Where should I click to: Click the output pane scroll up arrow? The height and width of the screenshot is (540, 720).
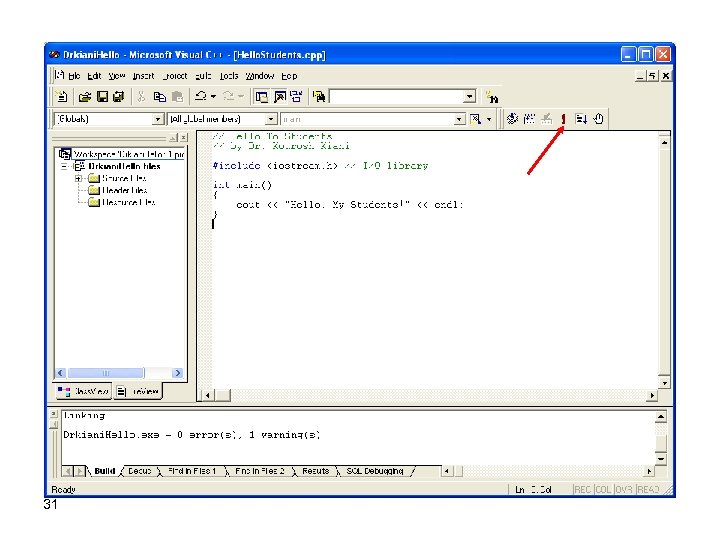pyautogui.click(x=660, y=416)
